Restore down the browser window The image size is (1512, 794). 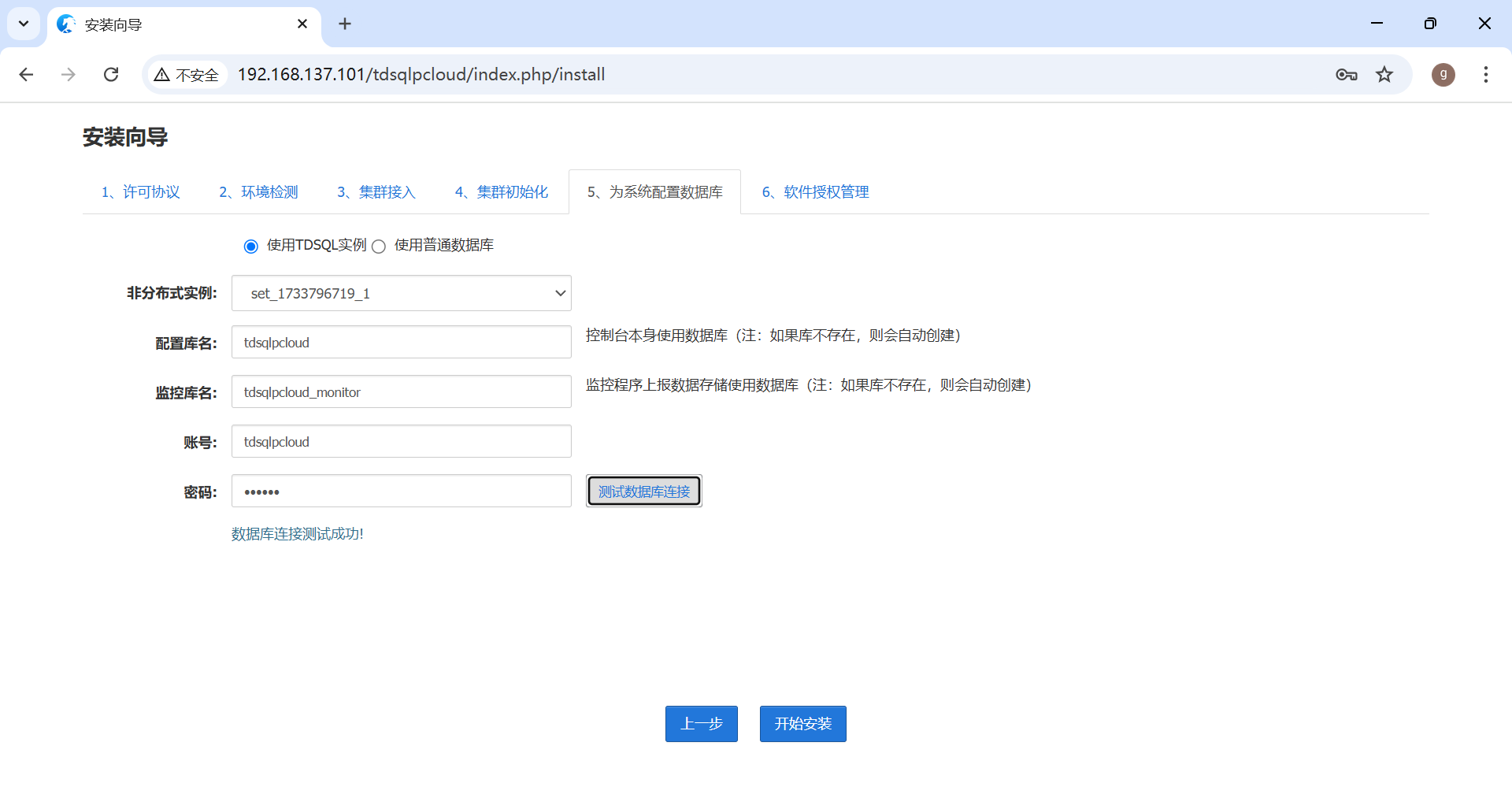(1431, 24)
